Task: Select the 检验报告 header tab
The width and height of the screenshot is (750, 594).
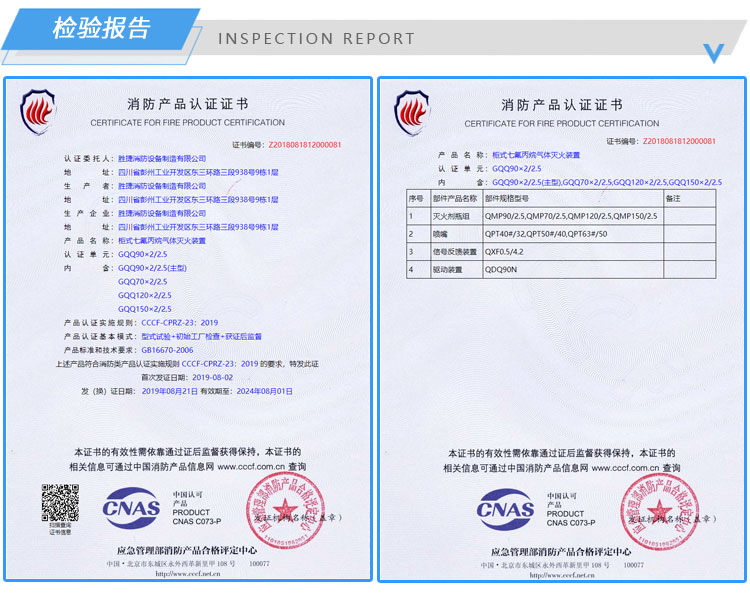Action: [x=101, y=28]
